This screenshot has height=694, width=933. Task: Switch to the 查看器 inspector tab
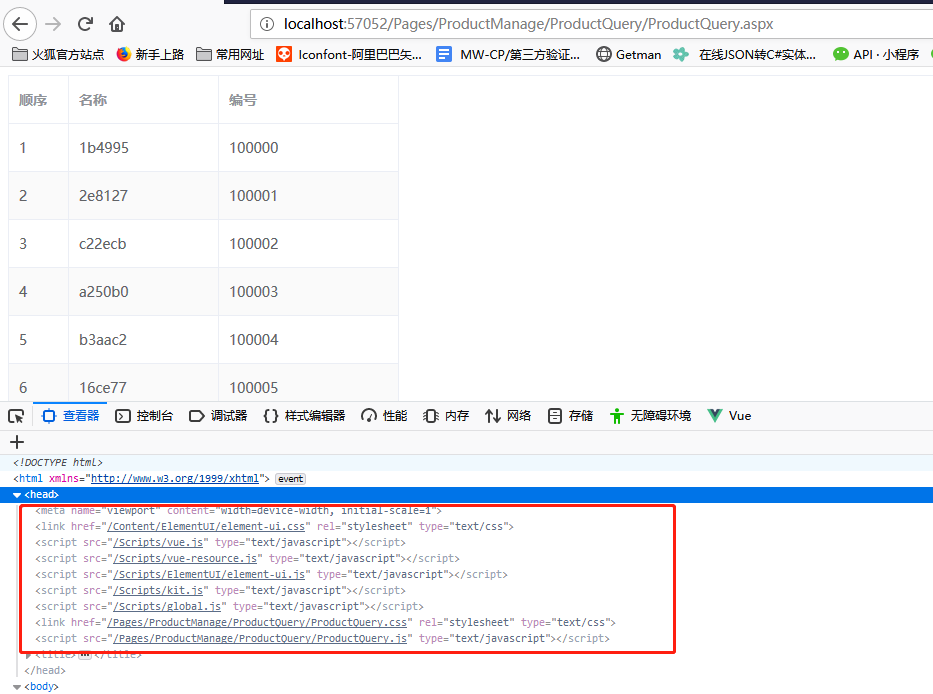(x=70, y=416)
